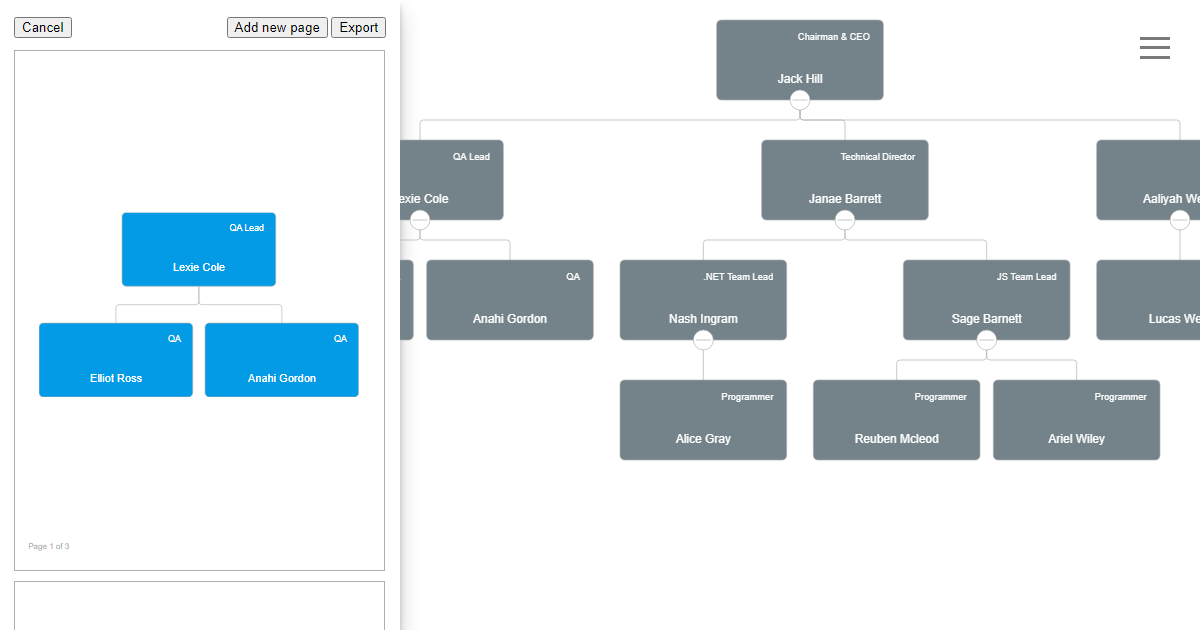The width and height of the screenshot is (1200, 630).
Task: Select Anahi Gordon node in main chart
Action: click(510, 300)
